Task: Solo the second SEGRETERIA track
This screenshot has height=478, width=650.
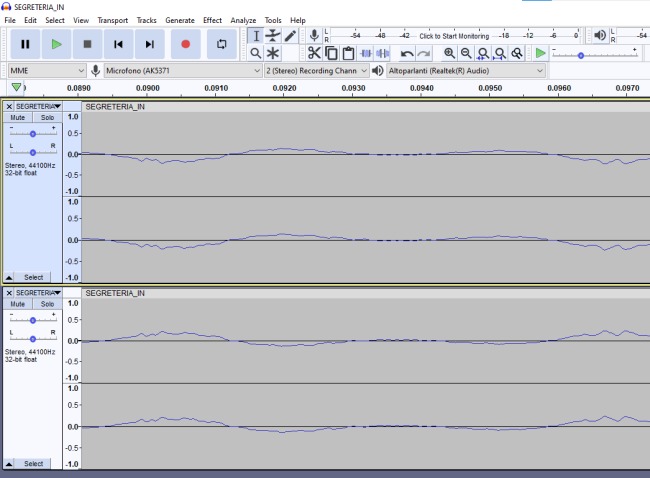Action: [x=47, y=304]
